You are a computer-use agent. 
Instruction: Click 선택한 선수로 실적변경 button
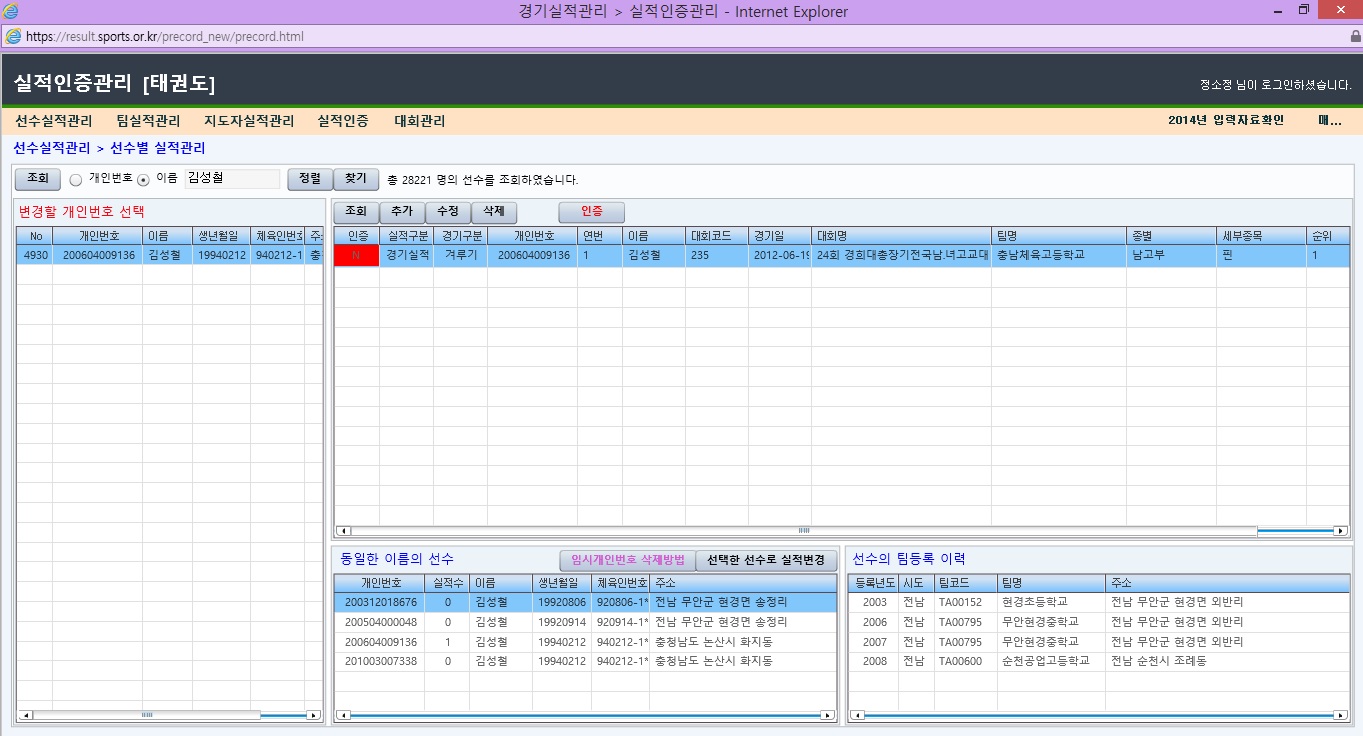(x=766, y=560)
